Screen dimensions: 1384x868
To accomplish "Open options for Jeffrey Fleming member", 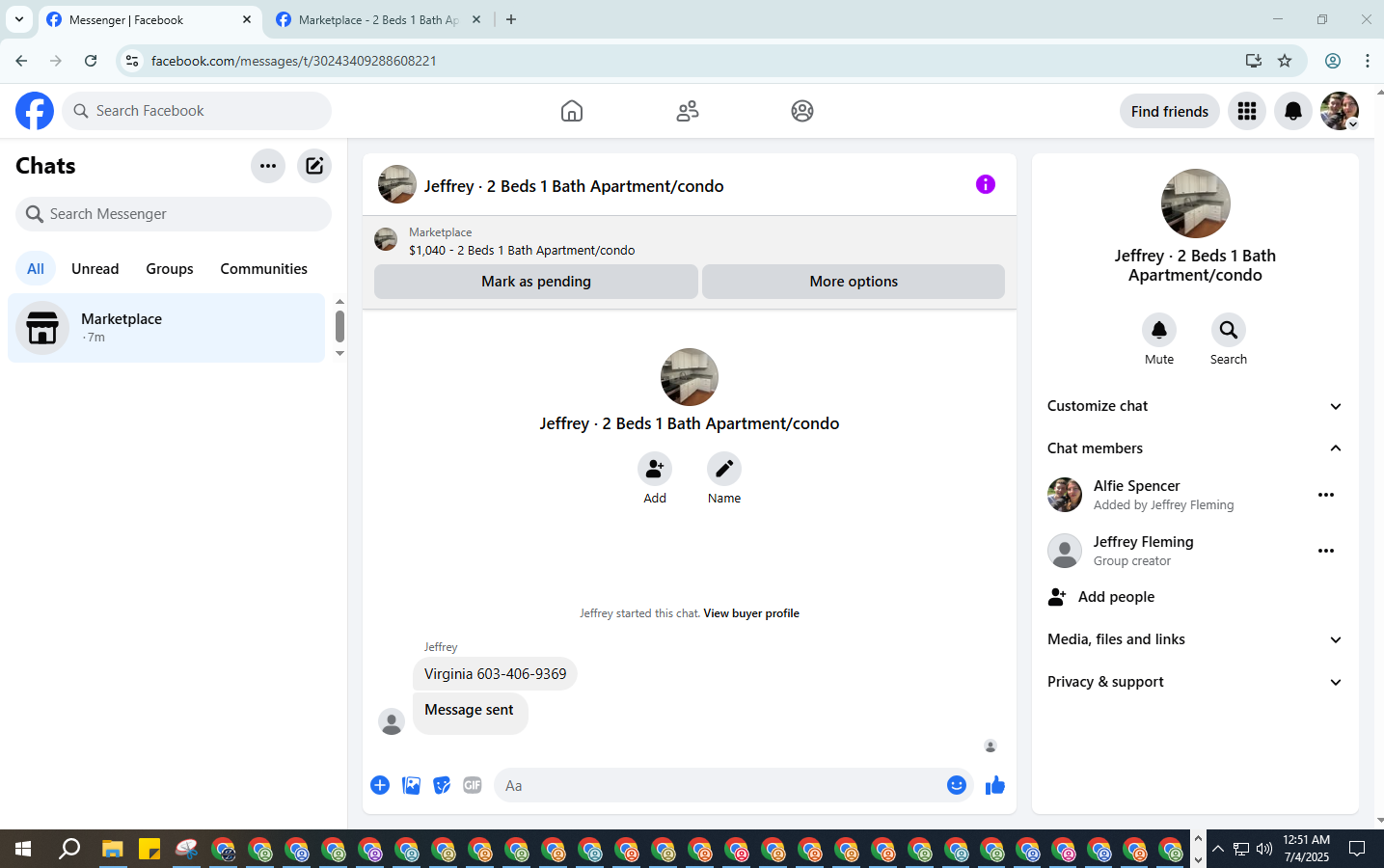I will click(x=1326, y=551).
